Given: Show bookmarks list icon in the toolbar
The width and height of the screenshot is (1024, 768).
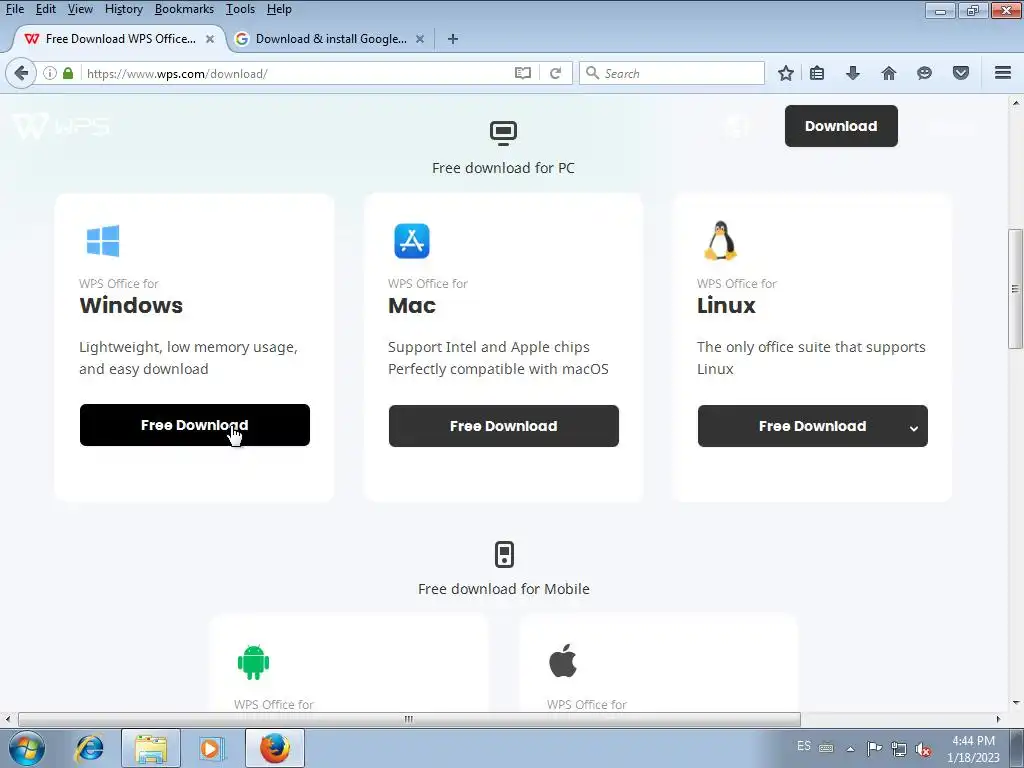Looking at the screenshot, I should tap(817, 73).
